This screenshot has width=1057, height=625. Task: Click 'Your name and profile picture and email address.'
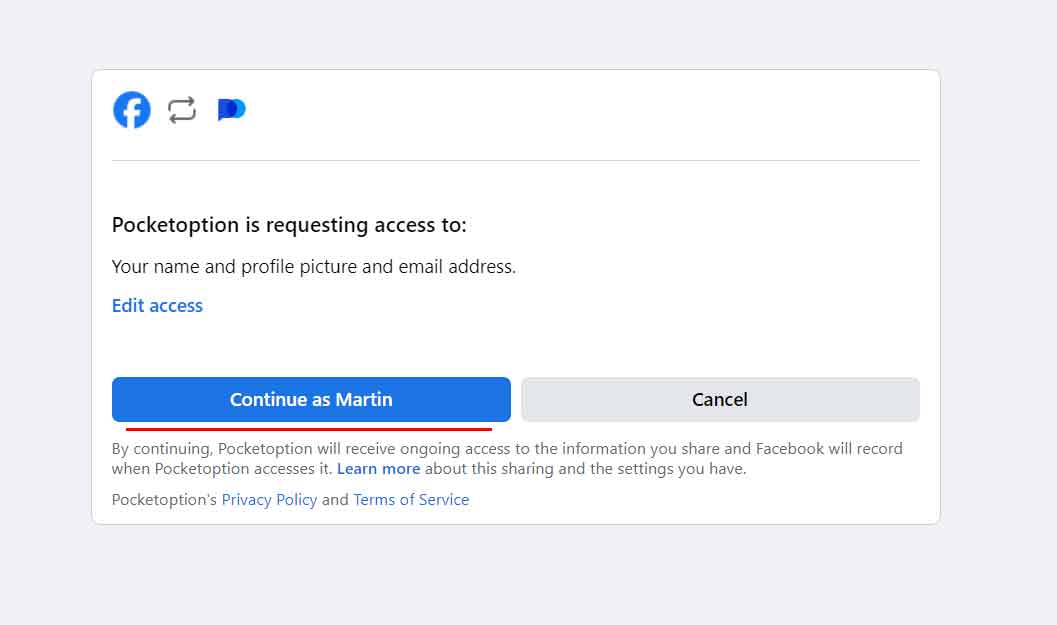pyautogui.click(x=313, y=267)
